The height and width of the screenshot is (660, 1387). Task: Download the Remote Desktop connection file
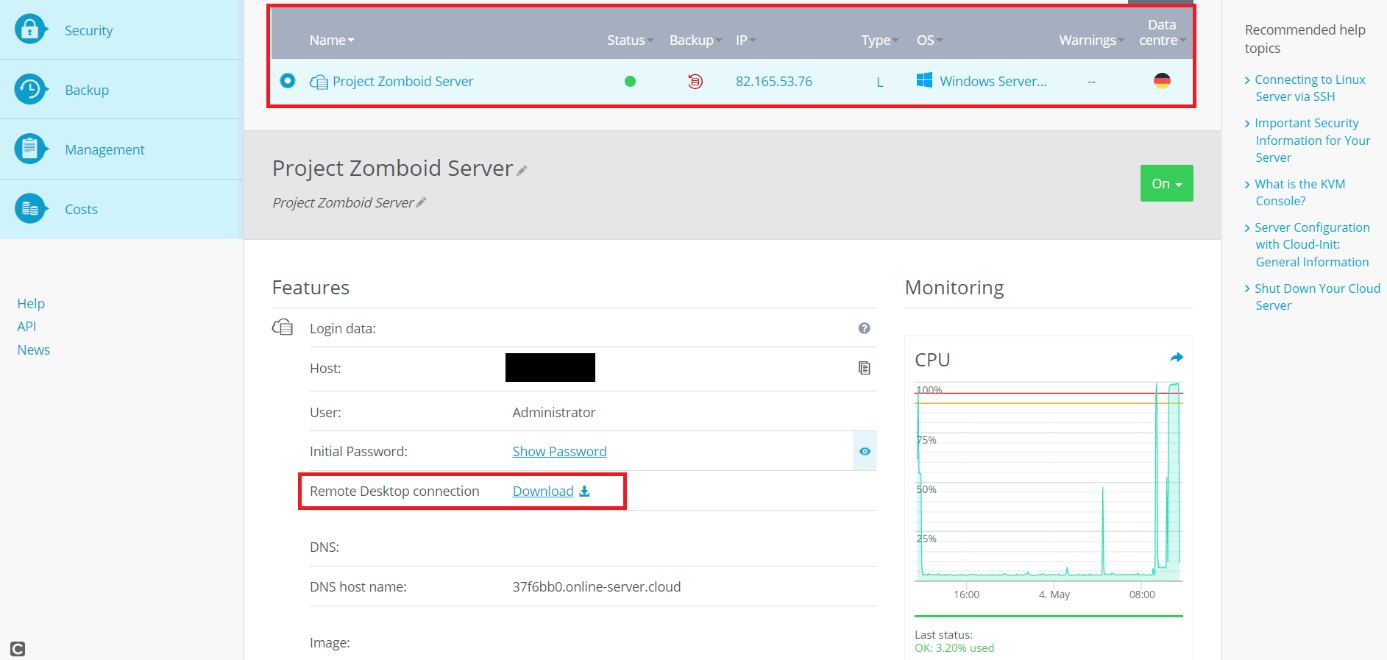tap(543, 491)
